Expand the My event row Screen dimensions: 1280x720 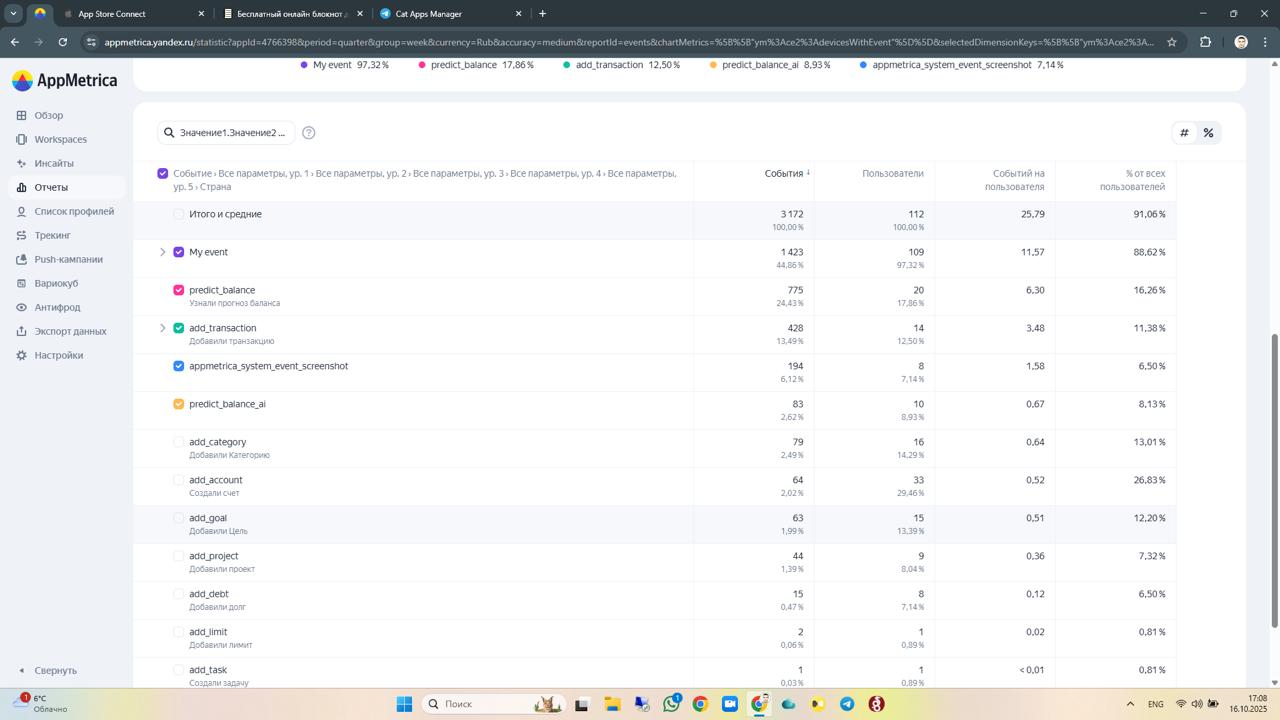[163, 252]
